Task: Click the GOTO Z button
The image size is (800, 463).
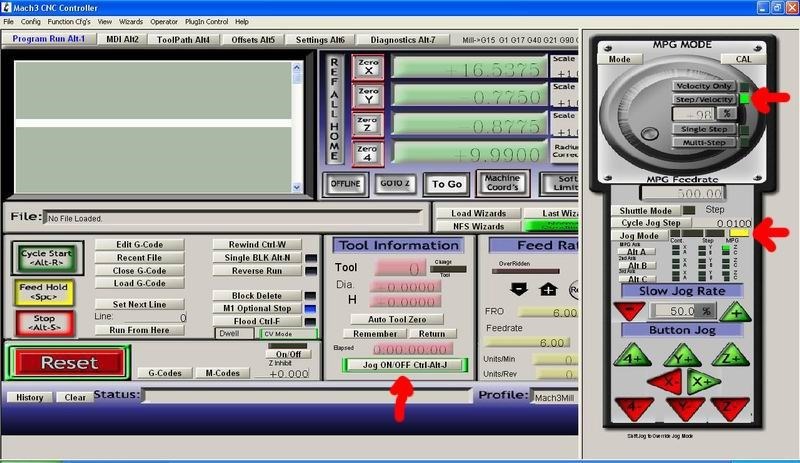Action: pos(395,183)
